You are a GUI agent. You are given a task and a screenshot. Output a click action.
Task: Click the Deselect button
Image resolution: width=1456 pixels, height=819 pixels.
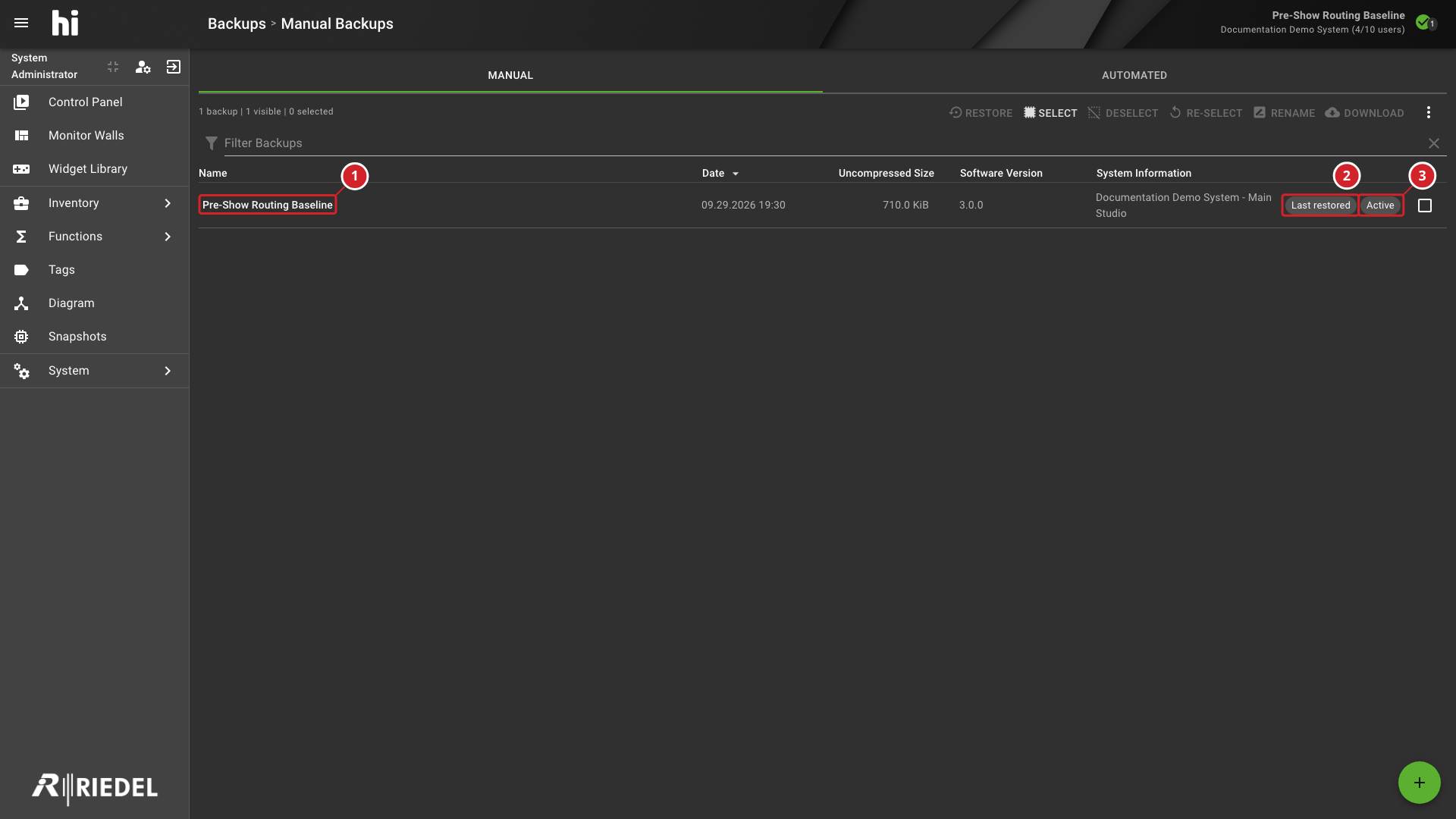tap(1123, 113)
